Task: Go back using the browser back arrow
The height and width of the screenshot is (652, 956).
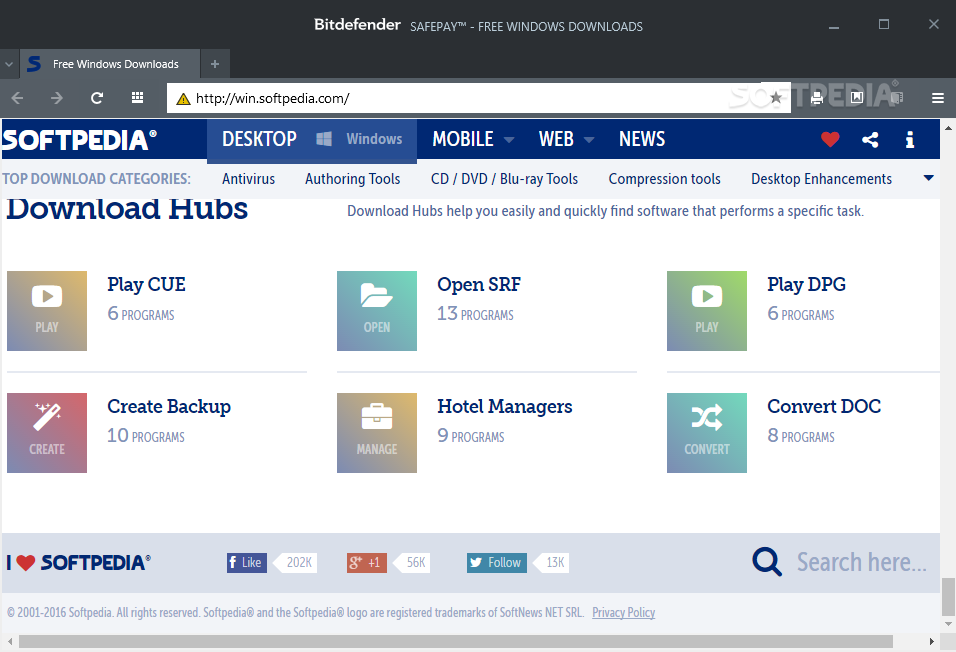Action: [x=17, y=98]
